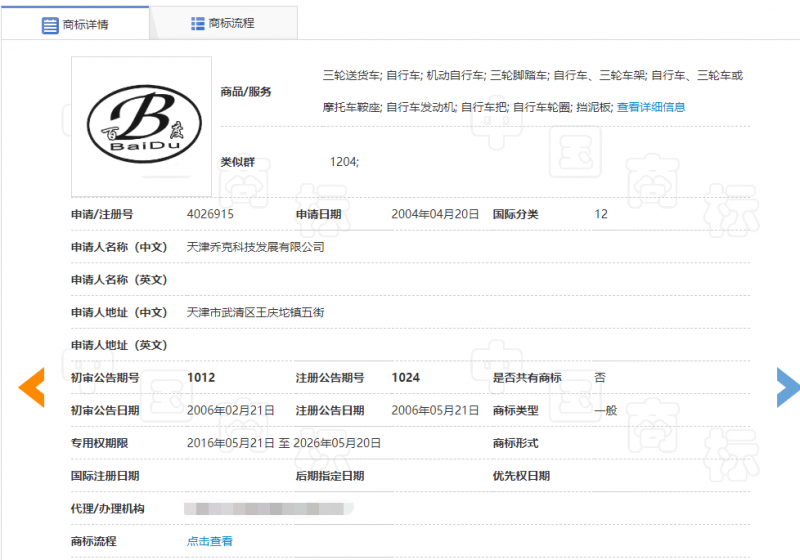Select exclusive right period 2016年05月21日 至 2026年05月20日

284,443
